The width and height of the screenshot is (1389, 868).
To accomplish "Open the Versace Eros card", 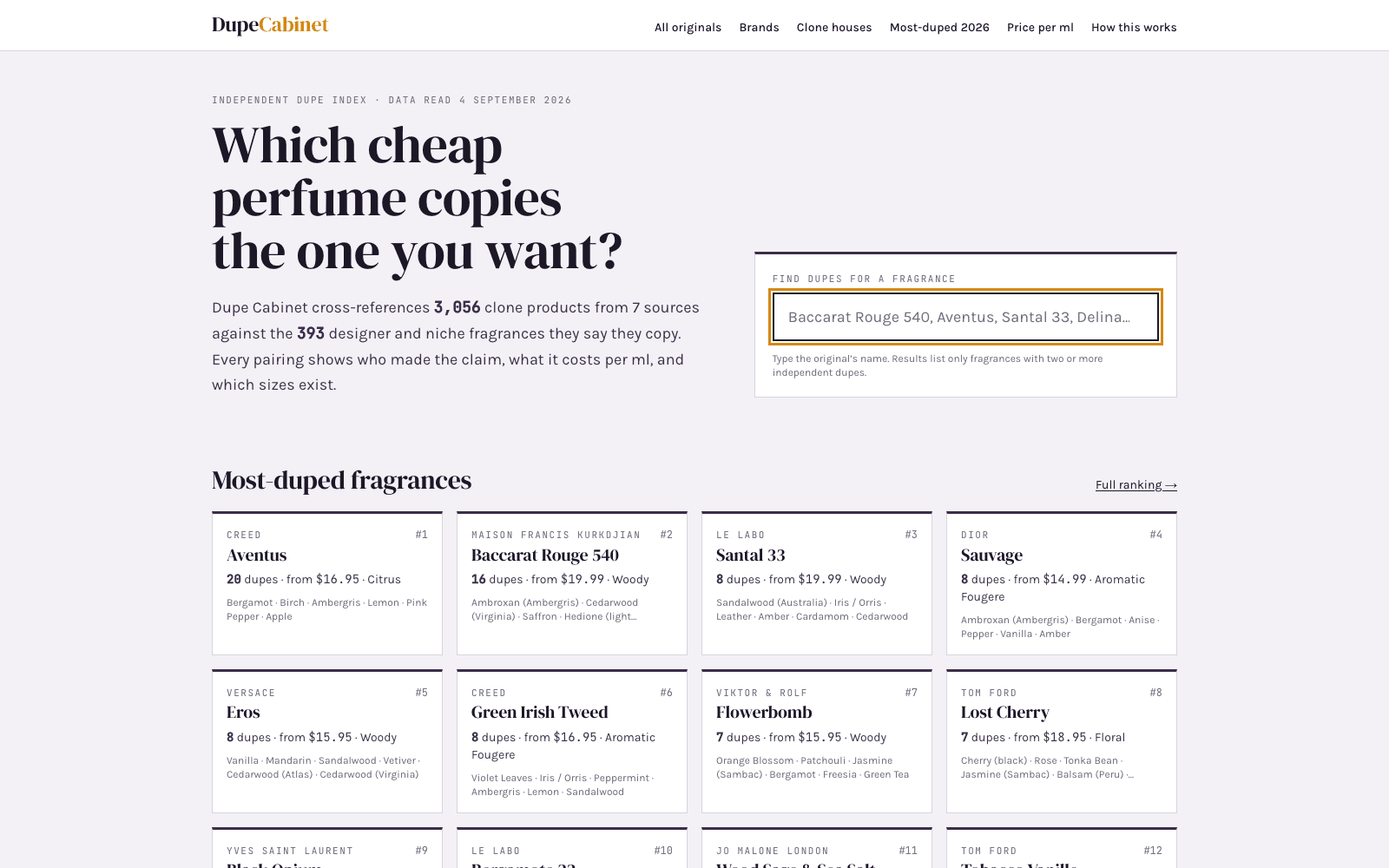I will 327,741.
